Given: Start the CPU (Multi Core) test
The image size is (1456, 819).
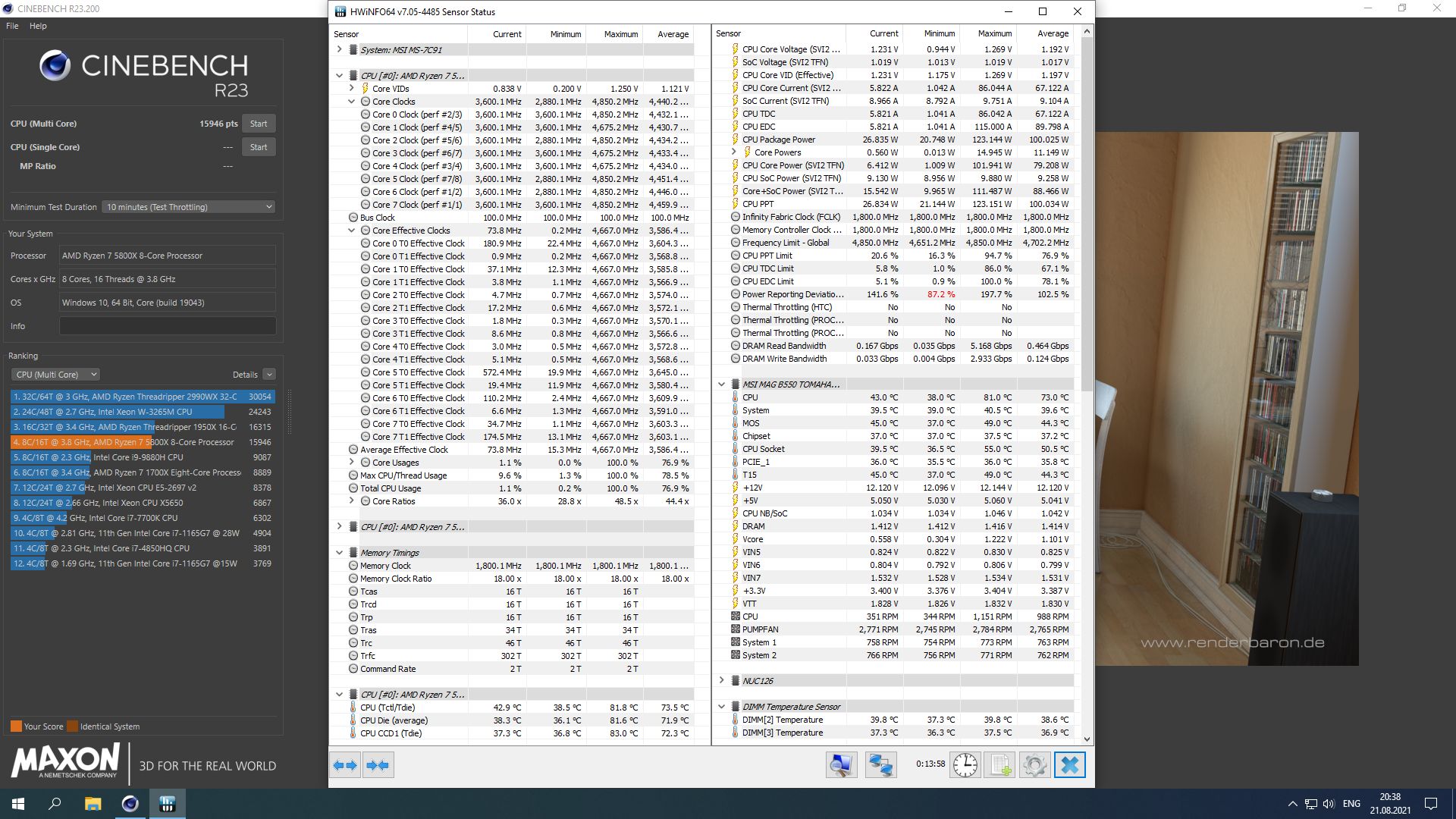Looking at the screenshot, I should (x=259, y=124).
